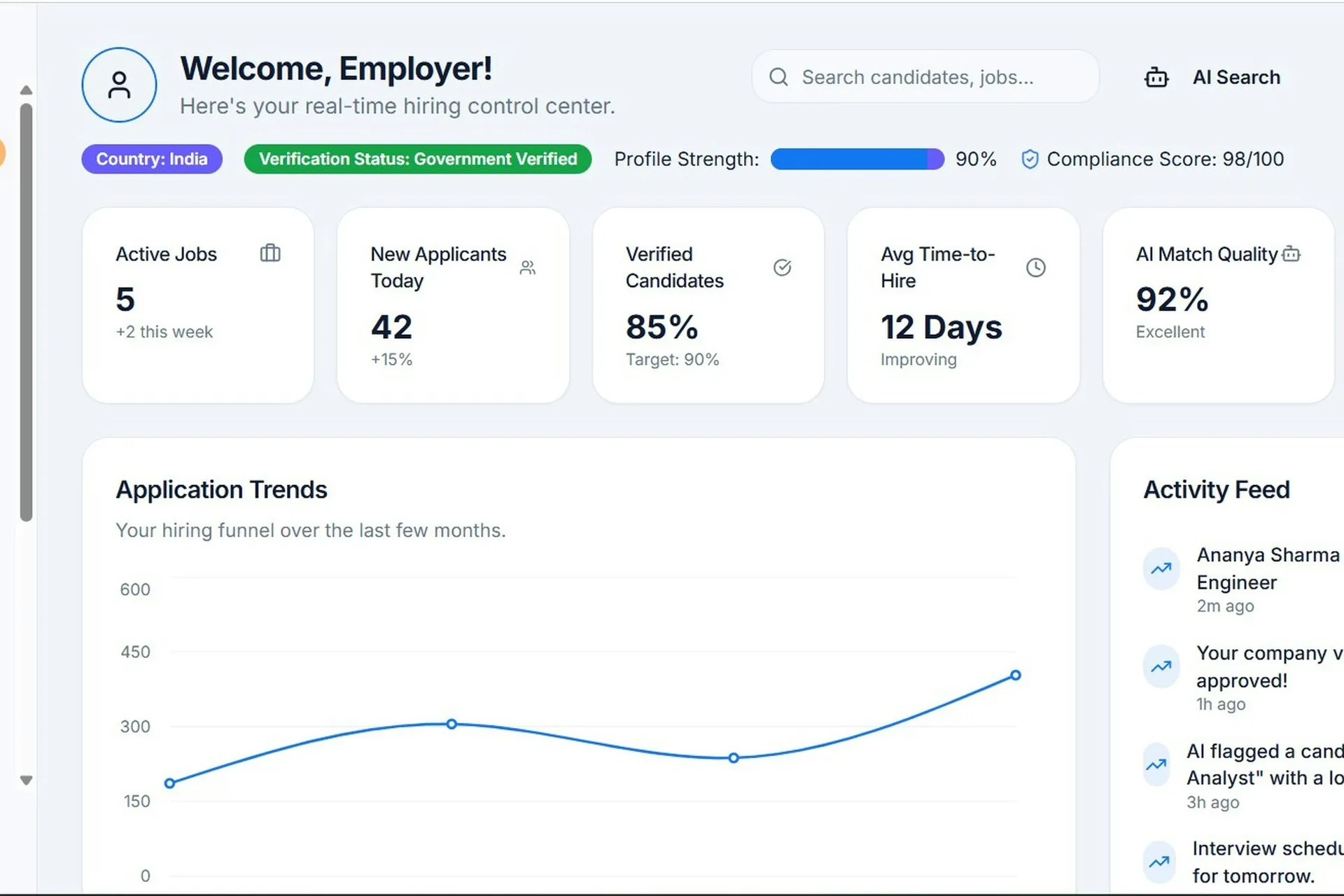Click the robot icon on AI Match Quality

[x=1291, y=254]
